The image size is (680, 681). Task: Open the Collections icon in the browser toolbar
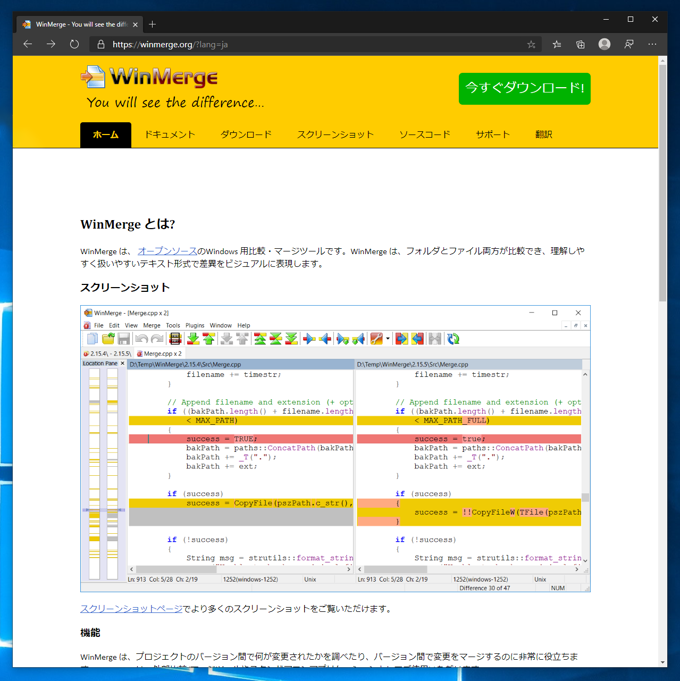coord(580,44)
